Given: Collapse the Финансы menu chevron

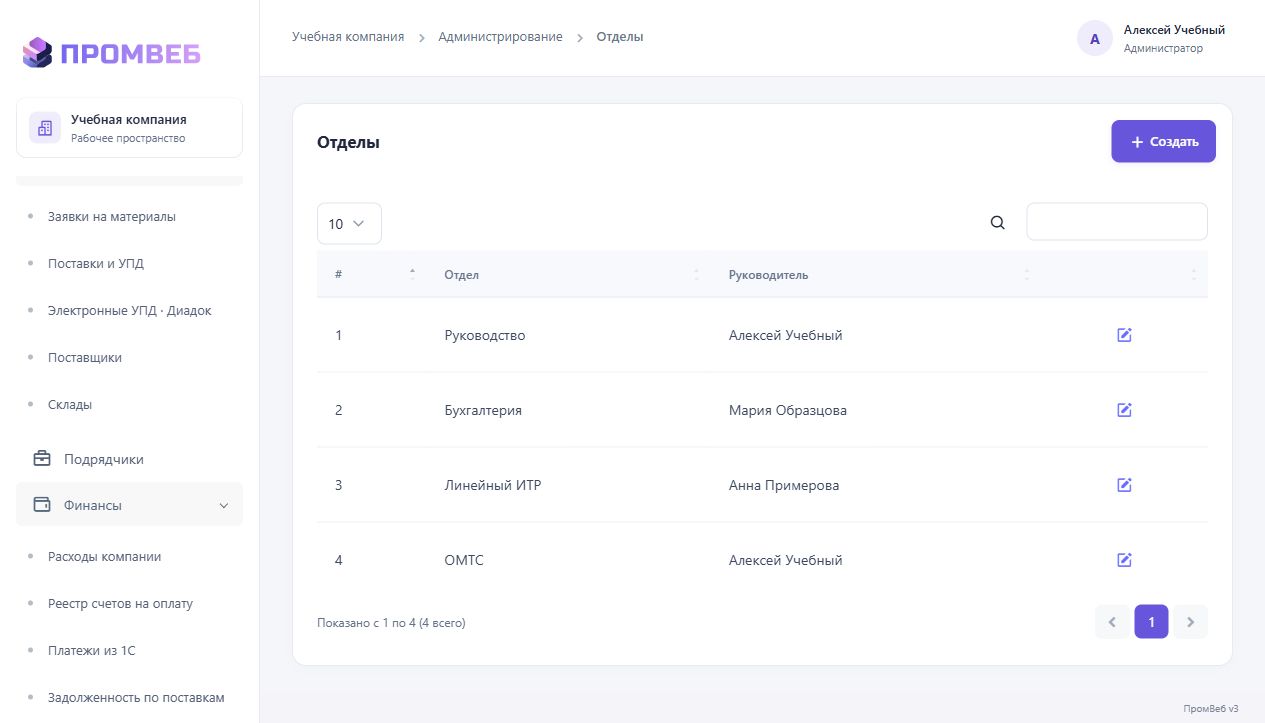Looking at the screenshot, I should pyautogui.click(x=224, y=506).
